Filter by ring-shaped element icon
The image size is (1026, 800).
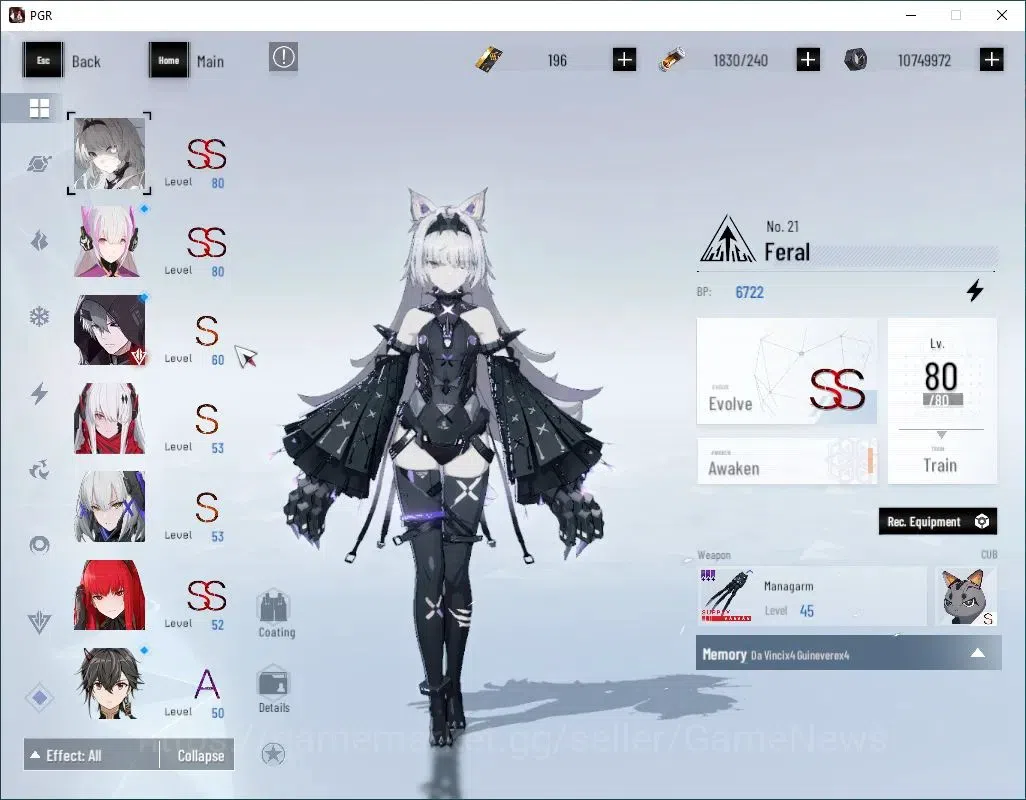[39, 544]
